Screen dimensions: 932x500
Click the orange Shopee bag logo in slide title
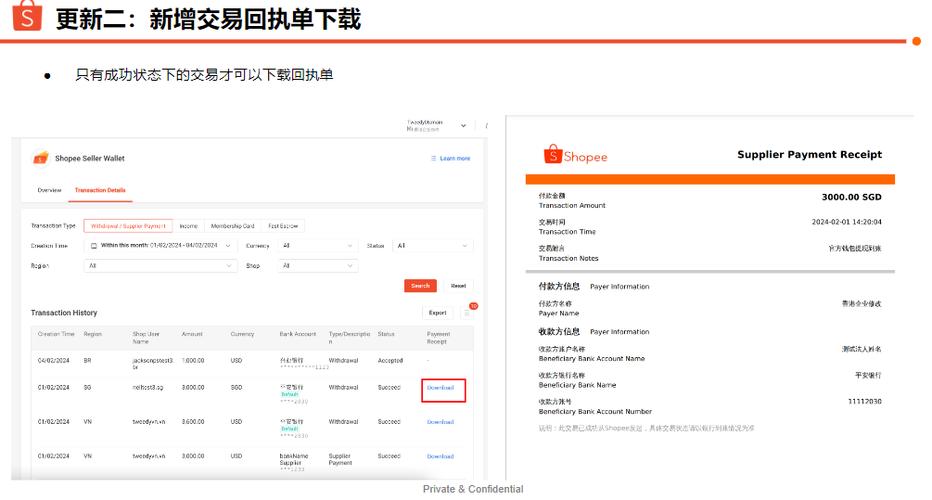pyautogui.click(x=27, y=15)
